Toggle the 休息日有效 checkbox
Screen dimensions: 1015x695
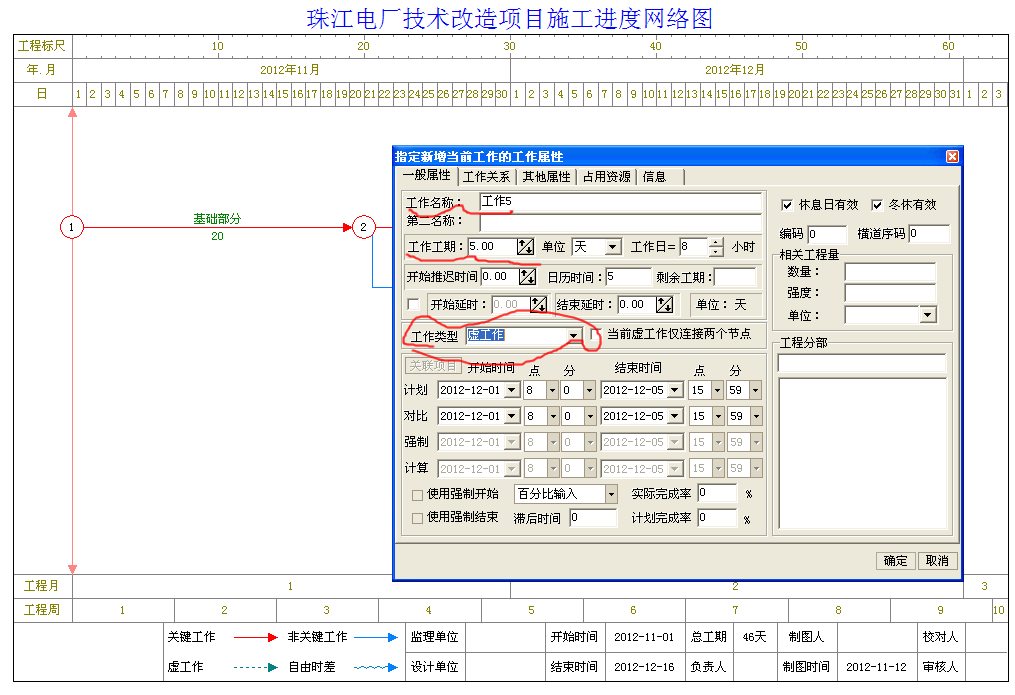[787, 205]
